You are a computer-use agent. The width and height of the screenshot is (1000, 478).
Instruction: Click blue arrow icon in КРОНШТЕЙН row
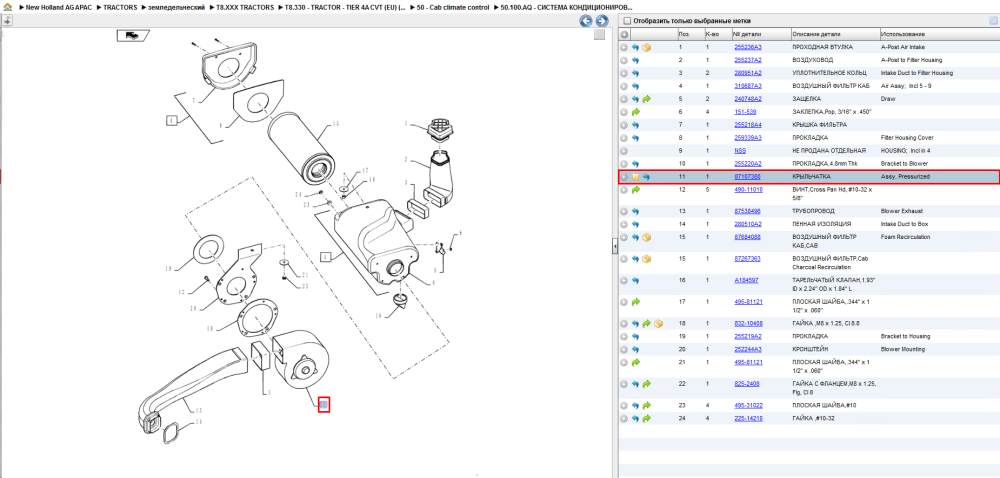pyautogui.click(x=636, y=349)
